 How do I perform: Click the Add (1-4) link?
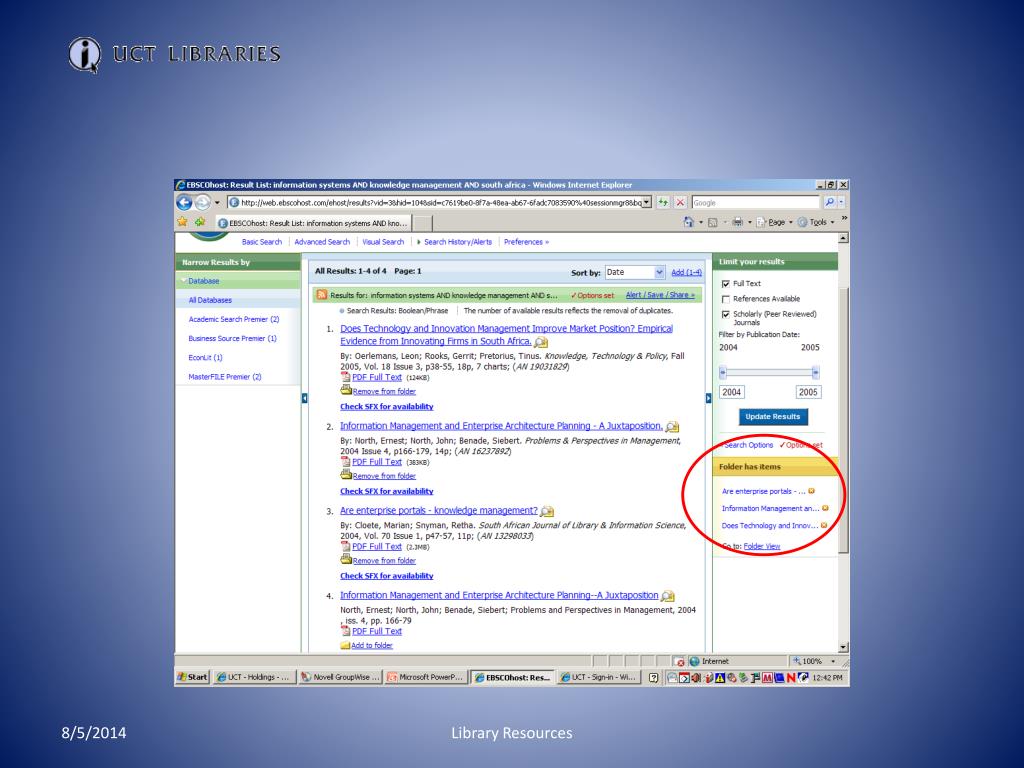pyautogui.click(x=686, y=272)
